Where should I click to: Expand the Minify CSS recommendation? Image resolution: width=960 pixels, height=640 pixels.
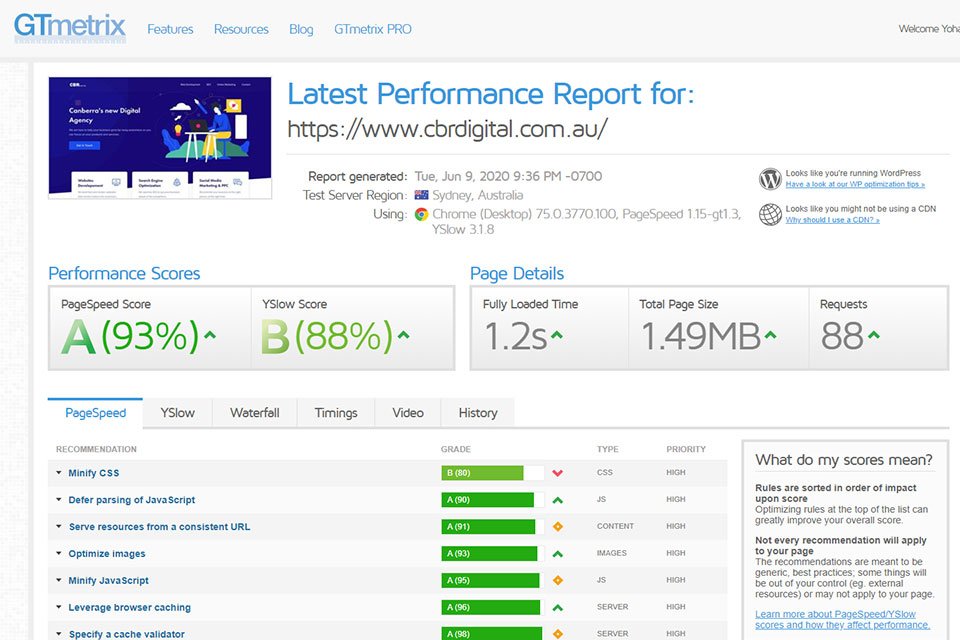(x=94, y=473)
